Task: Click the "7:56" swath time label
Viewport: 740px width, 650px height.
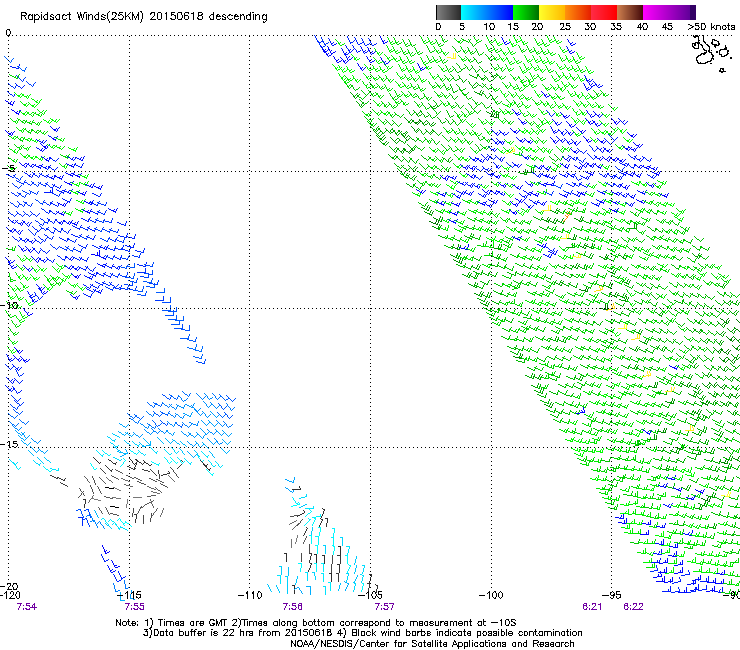Action: point(293,607)
